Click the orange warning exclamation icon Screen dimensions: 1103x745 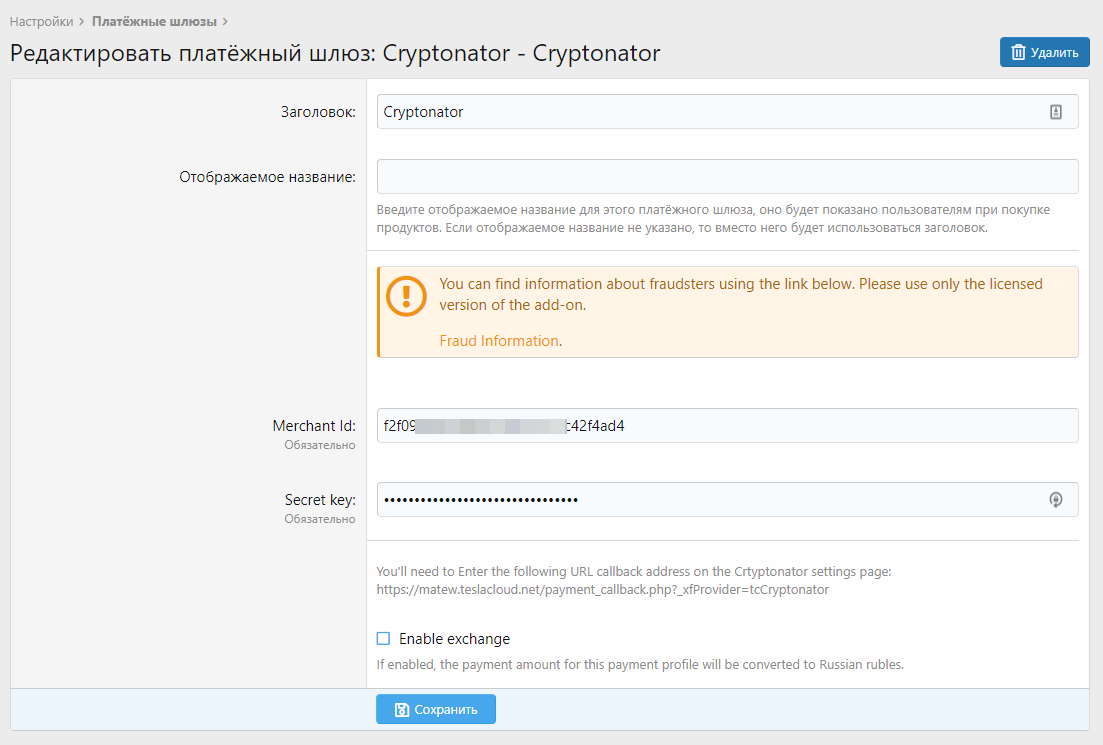(x=407, y=296)
